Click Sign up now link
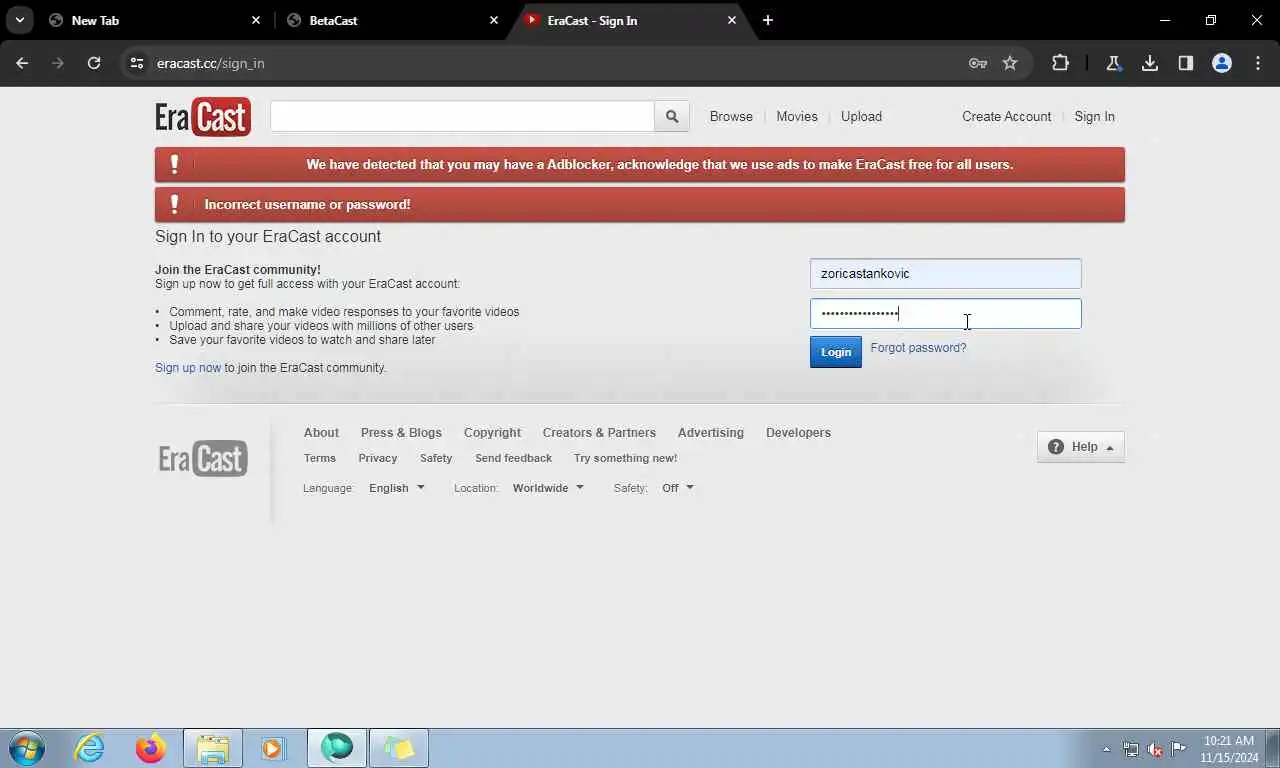This screenshot has height=768, width=1280. pos(188,368)
